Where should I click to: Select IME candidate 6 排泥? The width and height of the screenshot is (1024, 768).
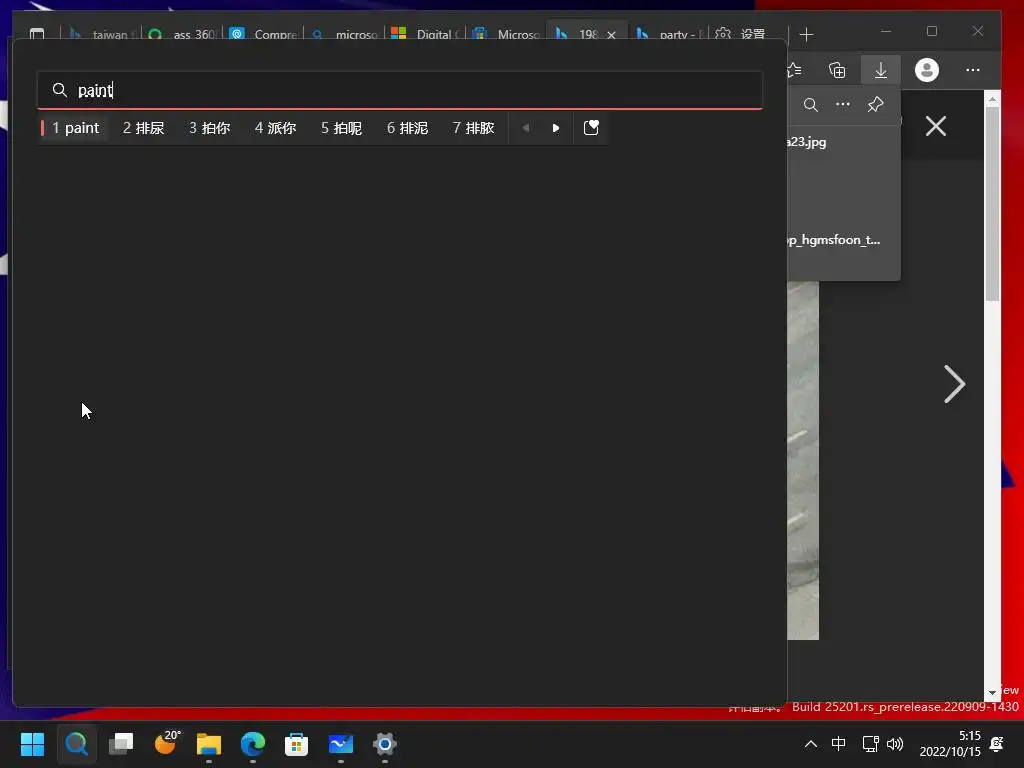[x=408, y=128]
